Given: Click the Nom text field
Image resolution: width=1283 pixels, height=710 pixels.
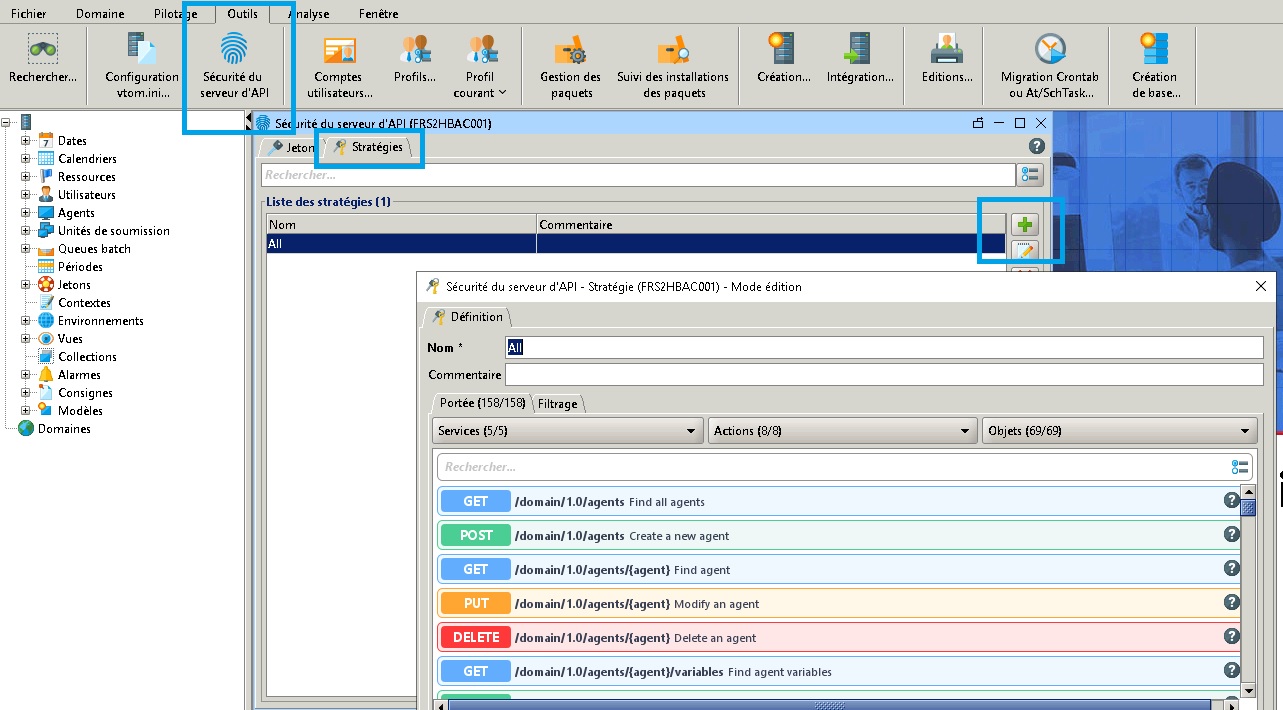Looking at the screenshot, I should point(884,347).
